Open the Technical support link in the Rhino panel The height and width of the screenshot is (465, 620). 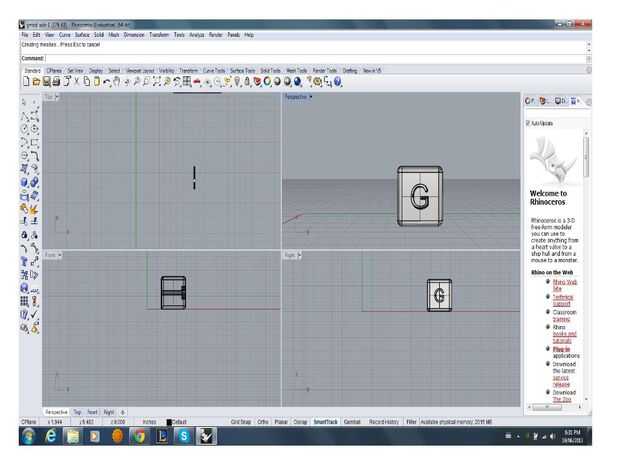click(x=563, y=300)
